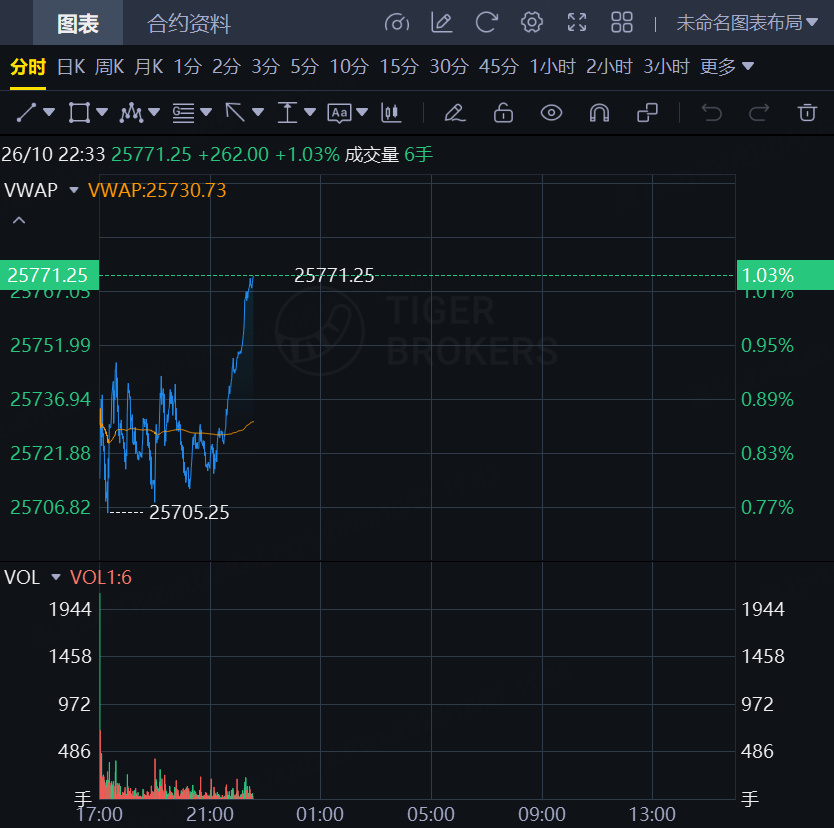Image resolution: width=834 pixels, height=828 pixels.
Task: Select the 日K timeframe
Action: (71, 67)
